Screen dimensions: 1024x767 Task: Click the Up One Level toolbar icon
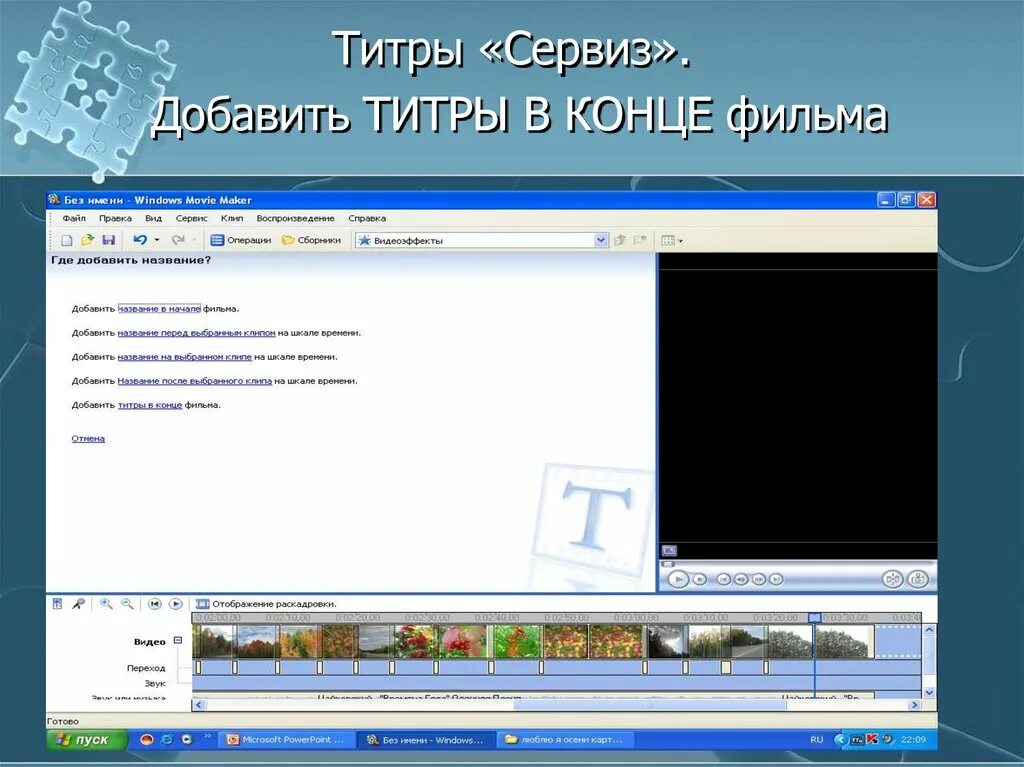[620, 240]
